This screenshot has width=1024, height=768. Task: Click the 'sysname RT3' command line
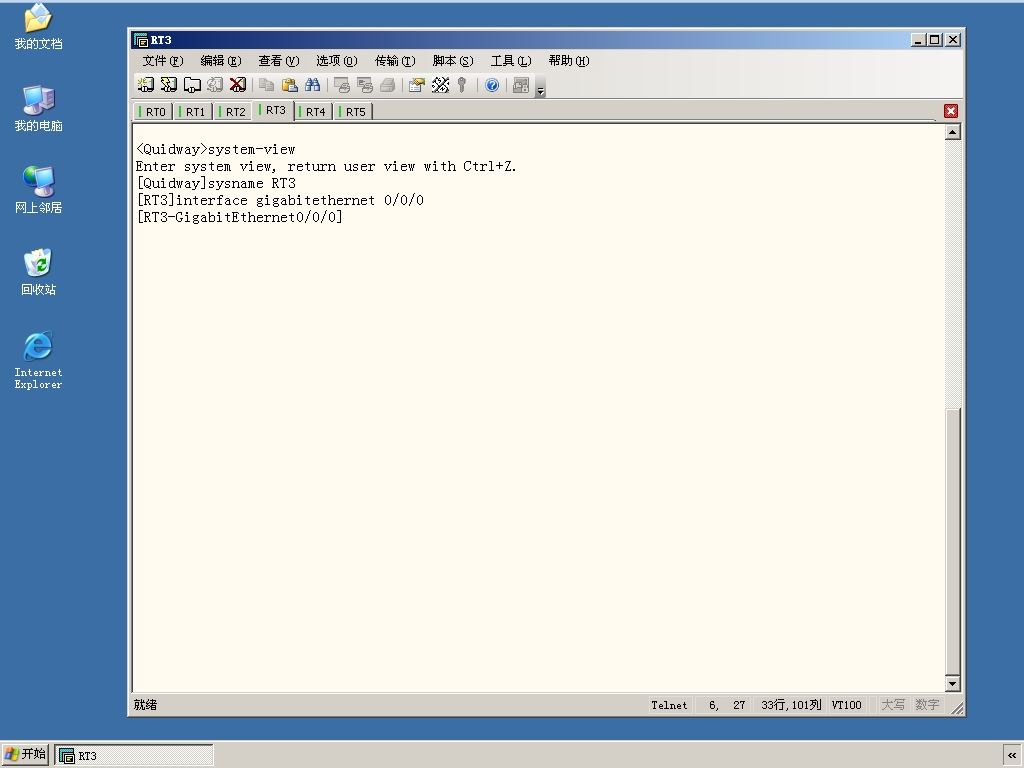[x=216, y=183]
